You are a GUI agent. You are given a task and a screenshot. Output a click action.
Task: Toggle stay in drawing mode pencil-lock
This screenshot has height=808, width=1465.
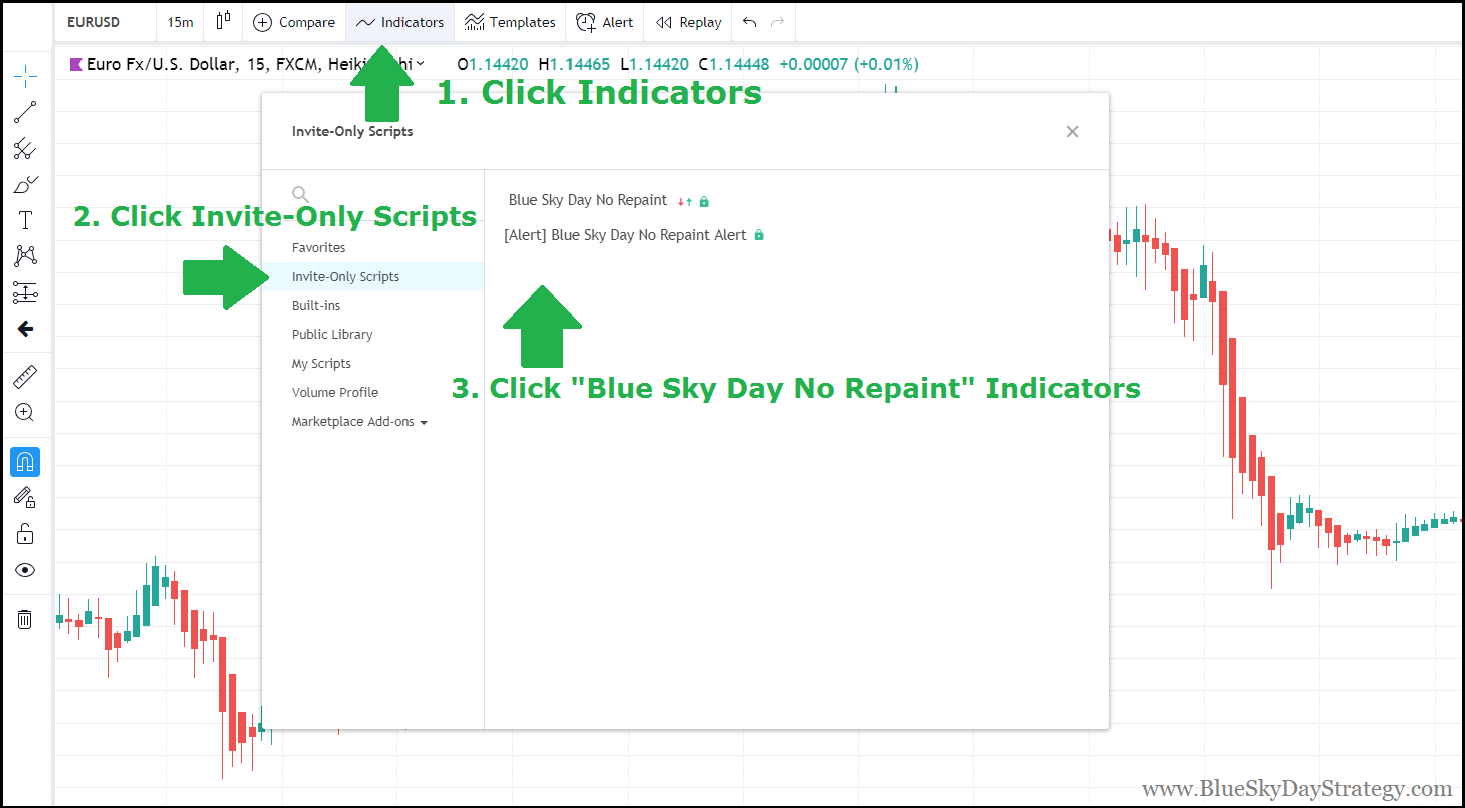(x=26, y=497)
